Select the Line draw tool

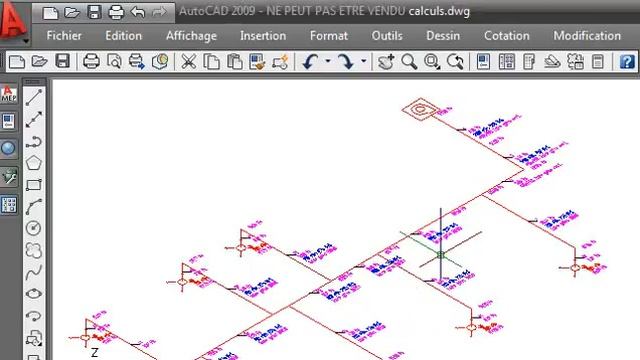34,97
